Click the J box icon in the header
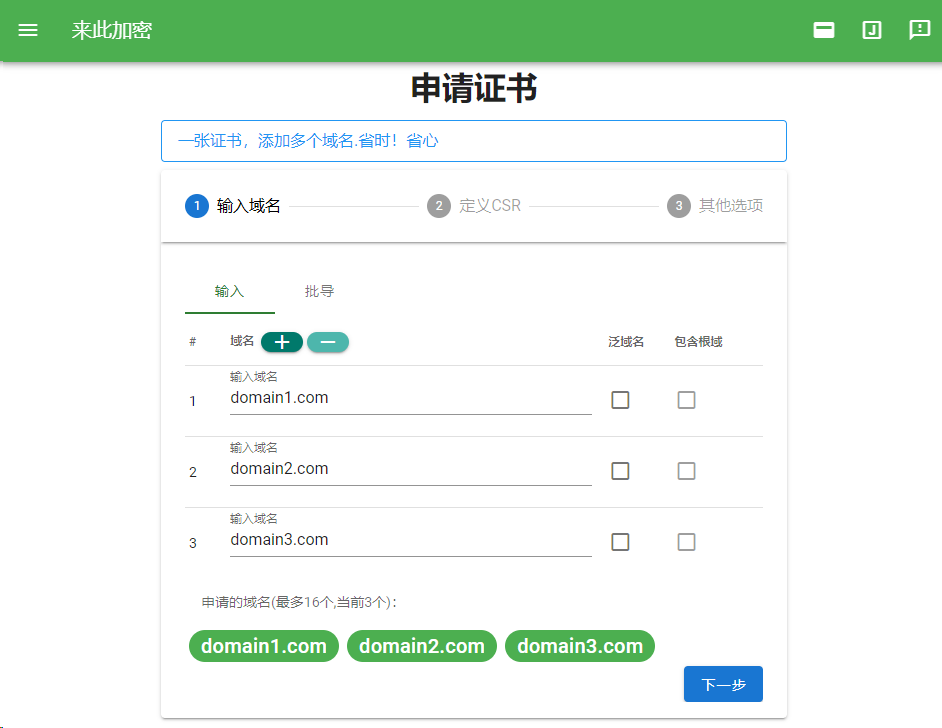 pyautogui.click(x=872, y=30)
